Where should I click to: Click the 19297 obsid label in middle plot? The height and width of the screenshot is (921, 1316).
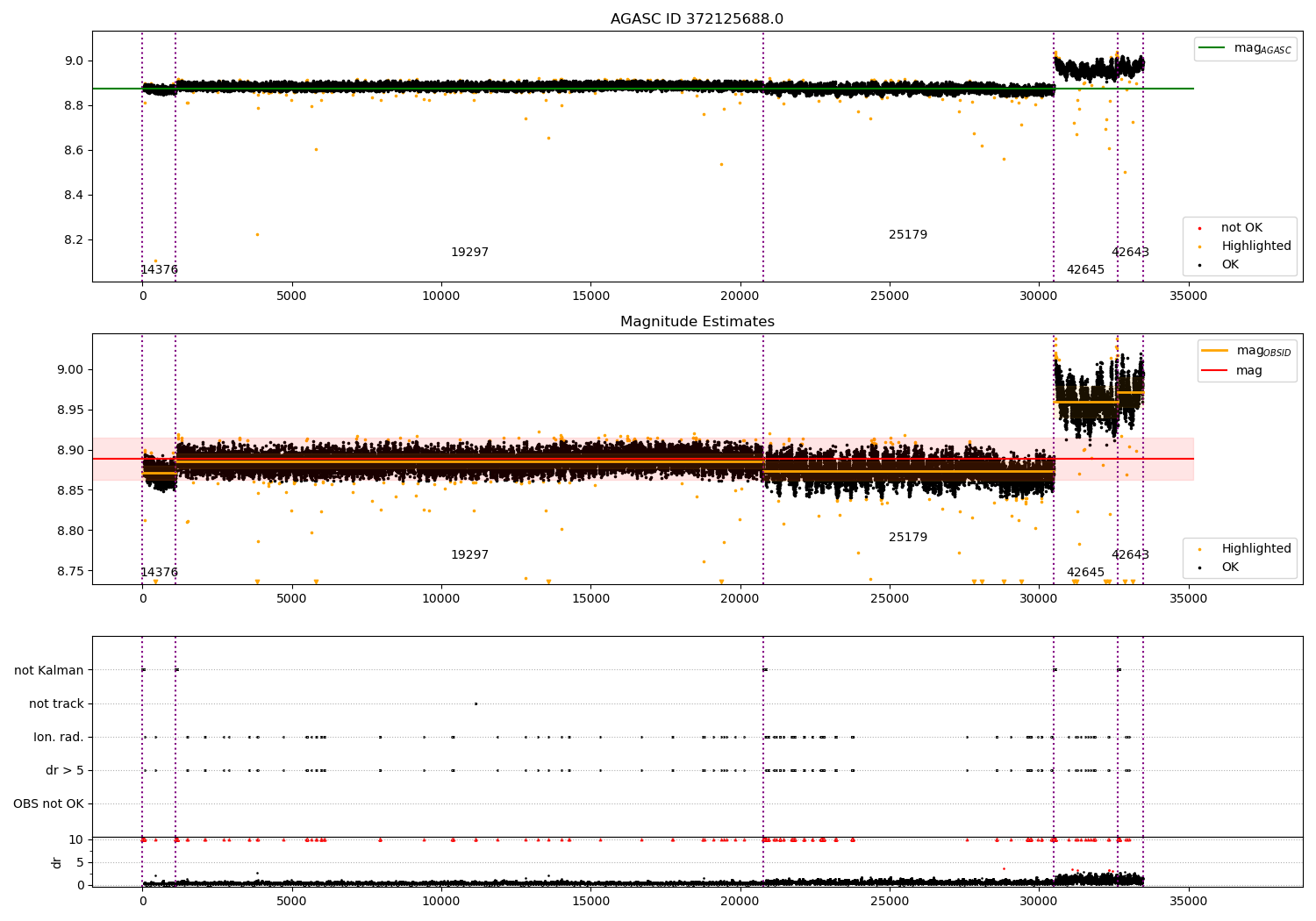(469, 555)
